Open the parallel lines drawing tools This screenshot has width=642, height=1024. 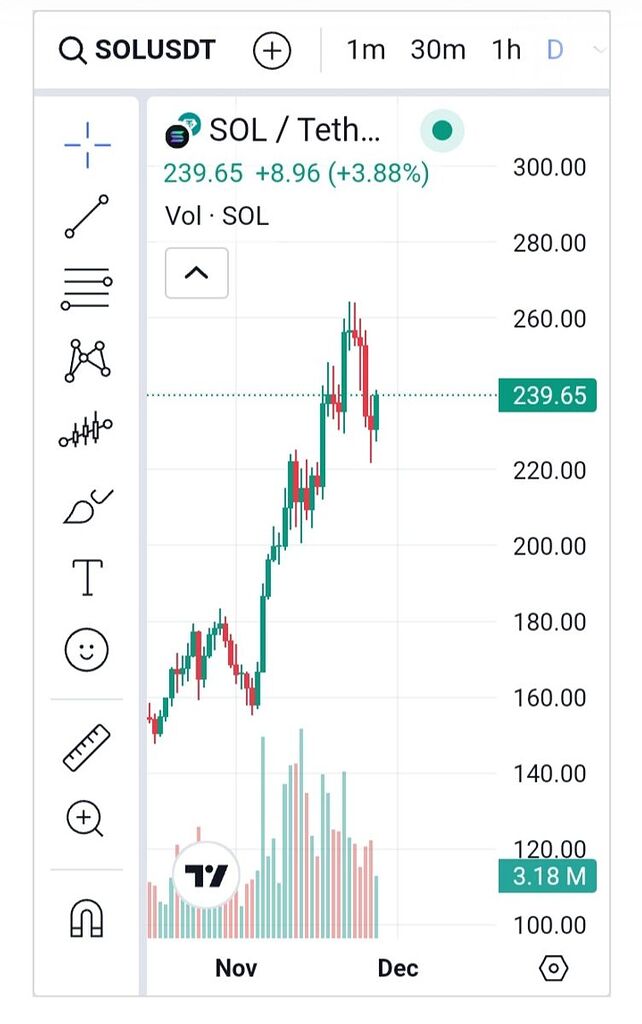[x=87, y=289]
